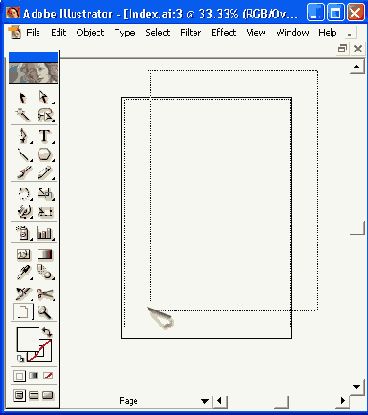Pick the Magic Wand tool

point(23,115)
